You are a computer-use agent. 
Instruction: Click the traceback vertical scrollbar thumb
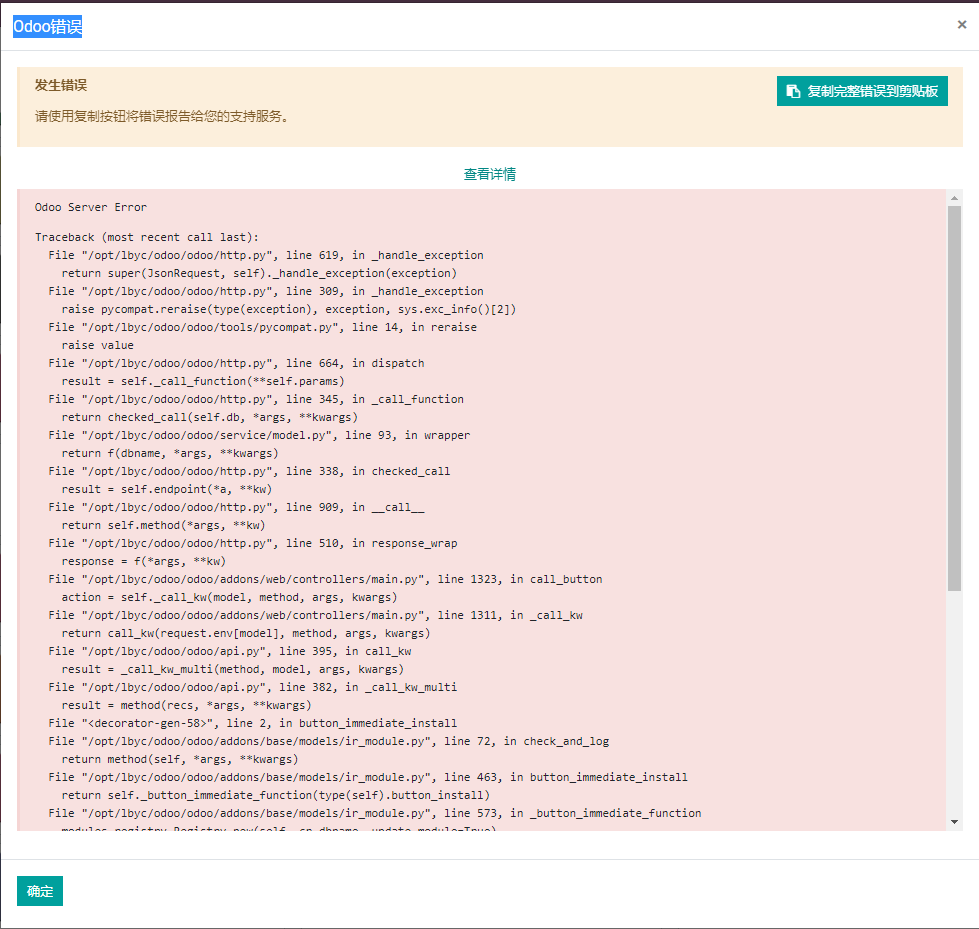pyautogui.click(x=954, y=398)
